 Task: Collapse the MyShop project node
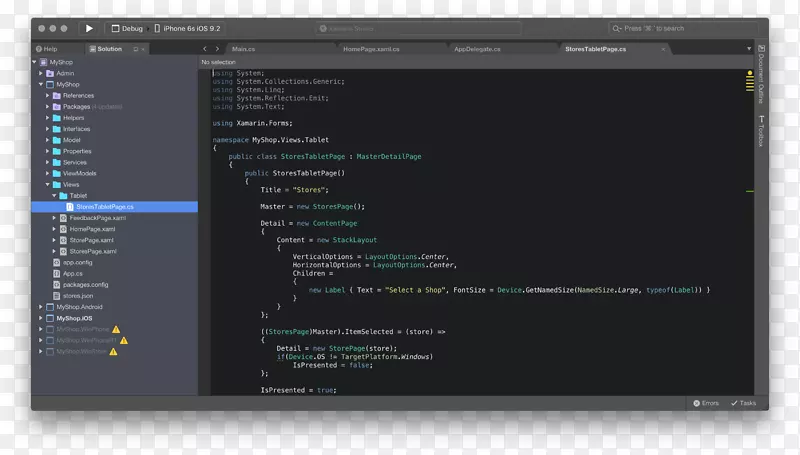tap(41, 85)
